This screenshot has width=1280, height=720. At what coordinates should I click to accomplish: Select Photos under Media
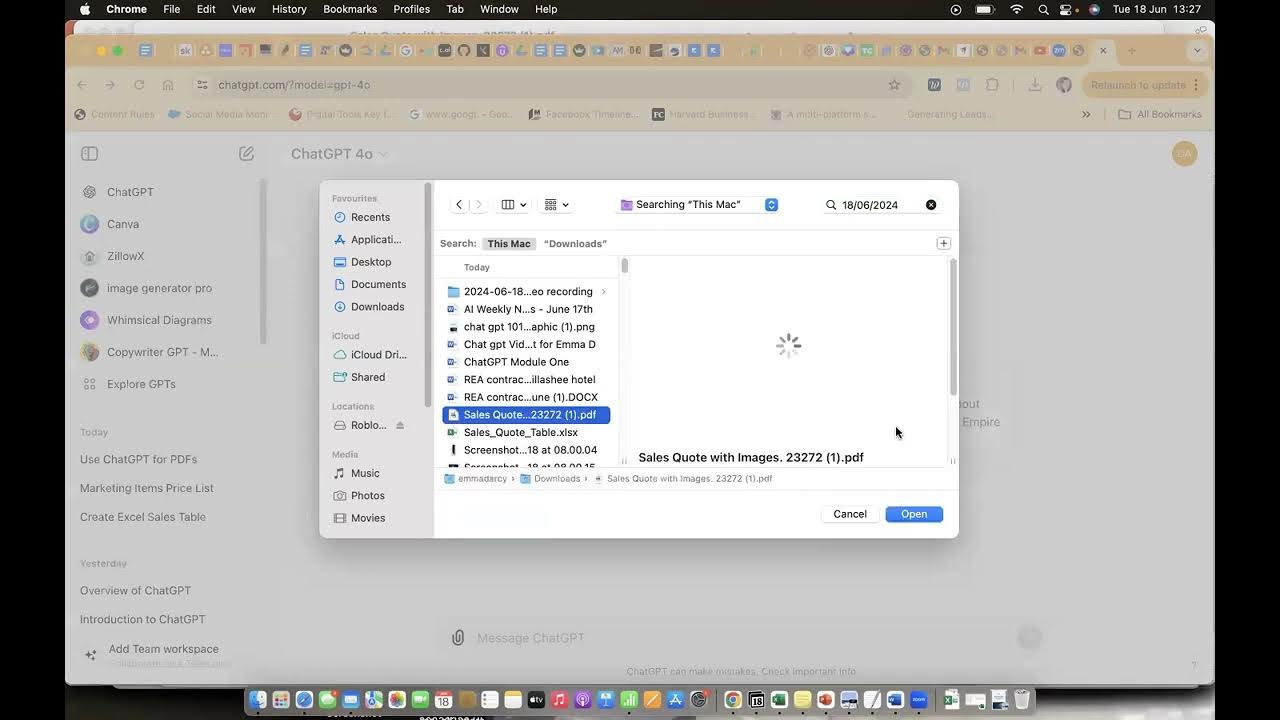[x=368, y=496]
